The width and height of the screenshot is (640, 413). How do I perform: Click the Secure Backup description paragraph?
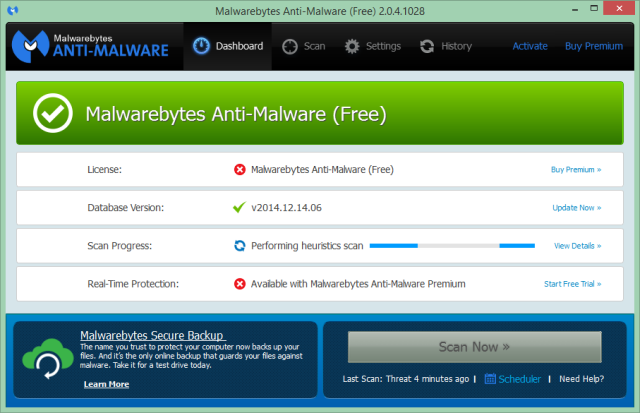click(191, 356)
